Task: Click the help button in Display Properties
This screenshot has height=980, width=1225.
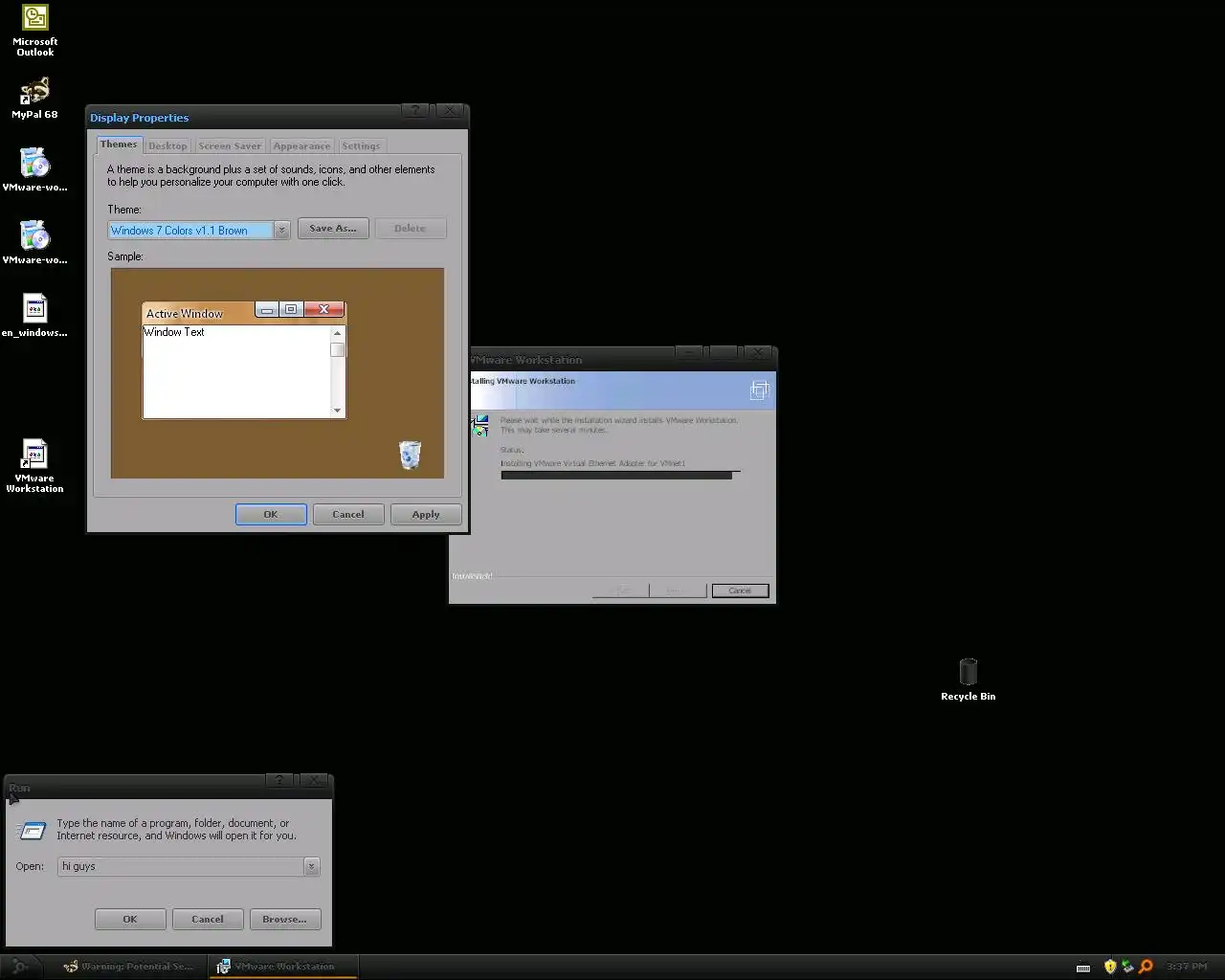Action: pos(415,110)
